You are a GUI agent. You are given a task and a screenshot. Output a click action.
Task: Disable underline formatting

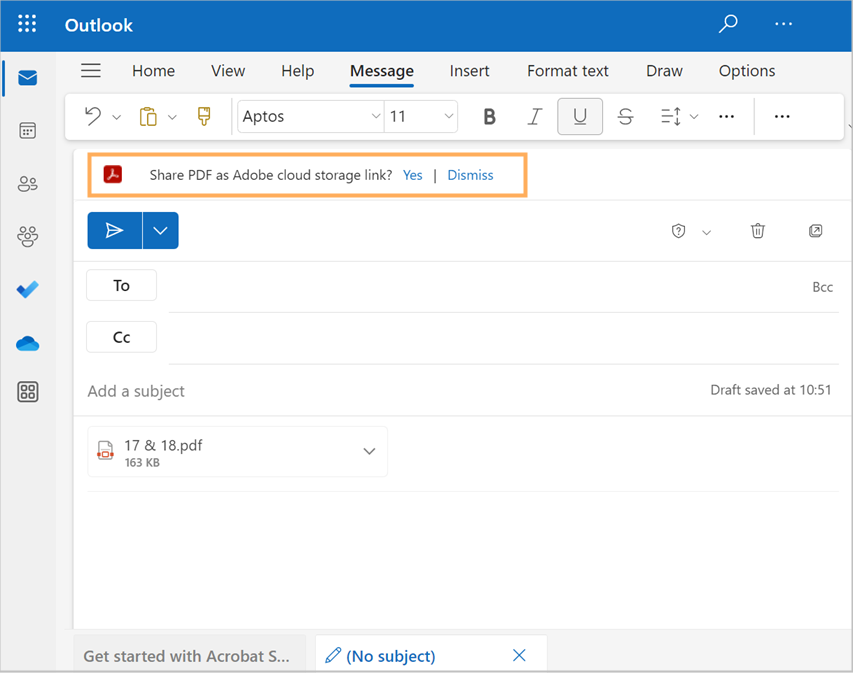click(580, 117)
